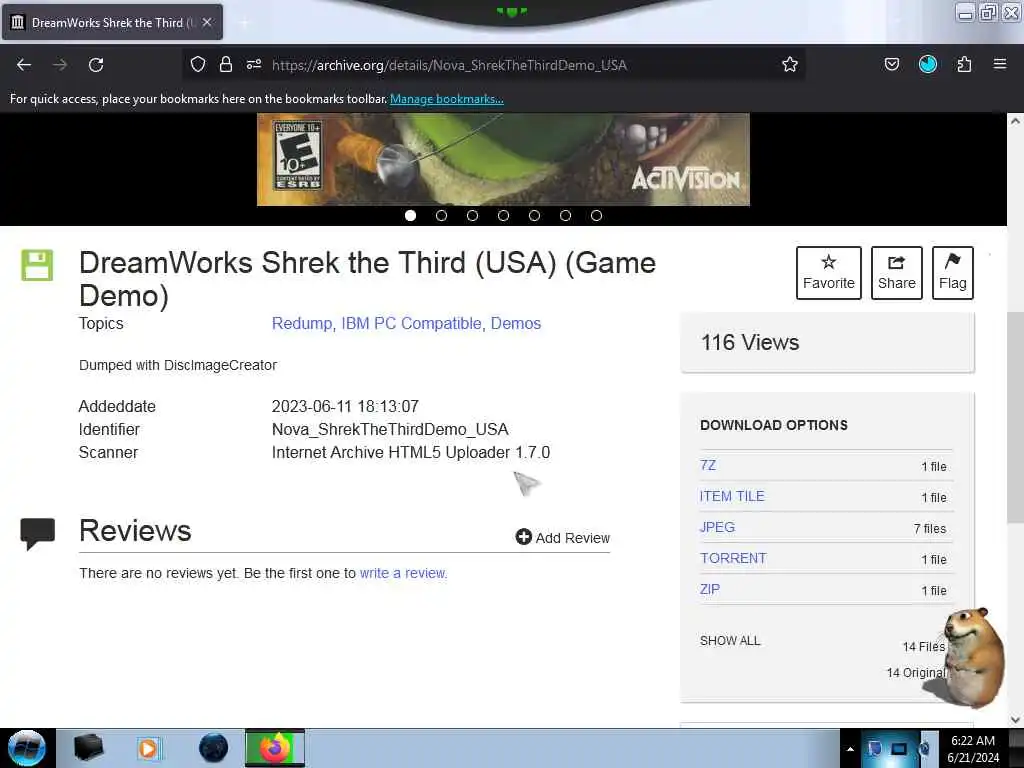Image resolution: width=1024 pixels, height=768 pixels.
Task: Go back to the previous page
Action: click(24, 65)
